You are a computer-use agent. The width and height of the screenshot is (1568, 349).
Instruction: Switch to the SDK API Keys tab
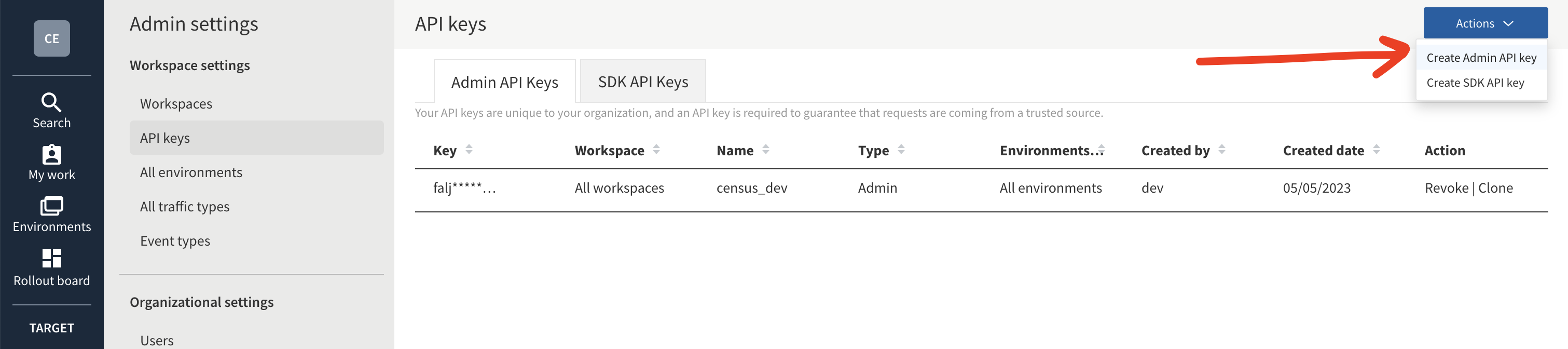click(642, 82)
